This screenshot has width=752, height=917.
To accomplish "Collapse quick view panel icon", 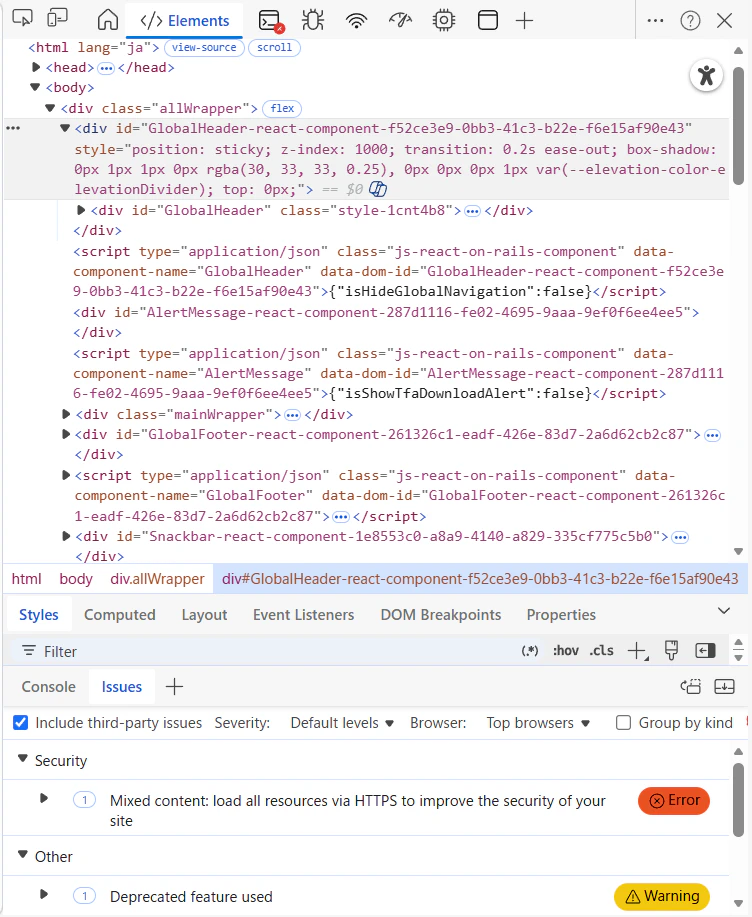I will [x=725, y=687].
